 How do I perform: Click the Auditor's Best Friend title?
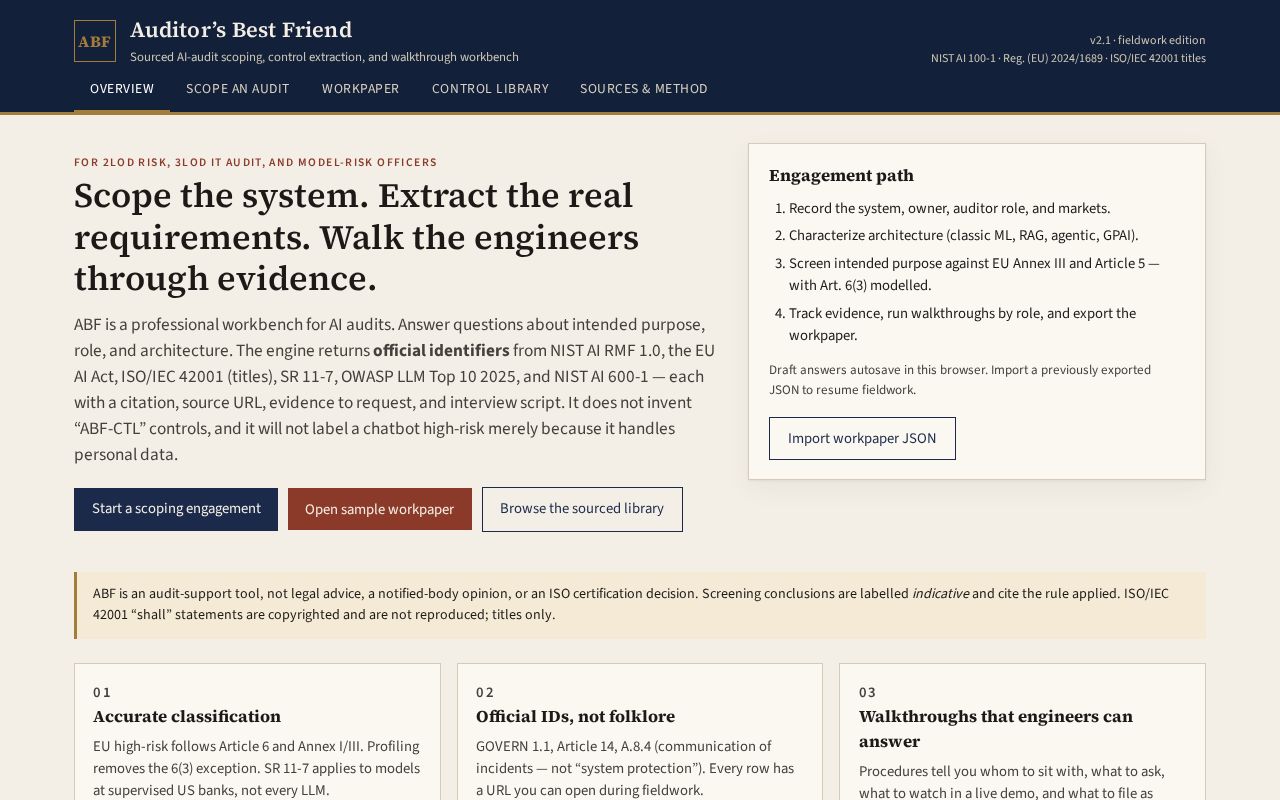pos(241,30)
